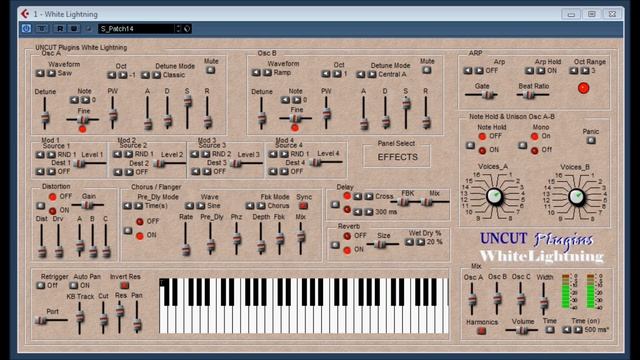Click the red reset dot under Osc A Fine
Screen dimensions: 640x360
tap(82, 129)
